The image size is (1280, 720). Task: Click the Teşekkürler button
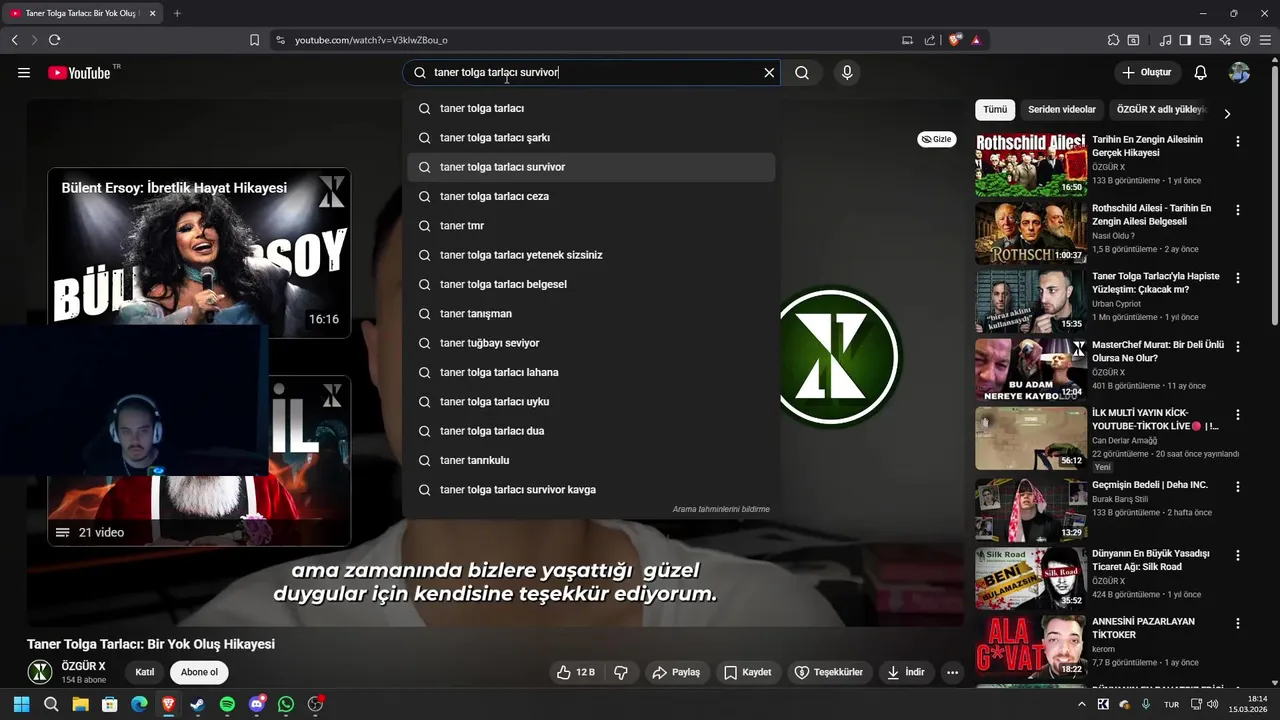[x=829, y=672]
